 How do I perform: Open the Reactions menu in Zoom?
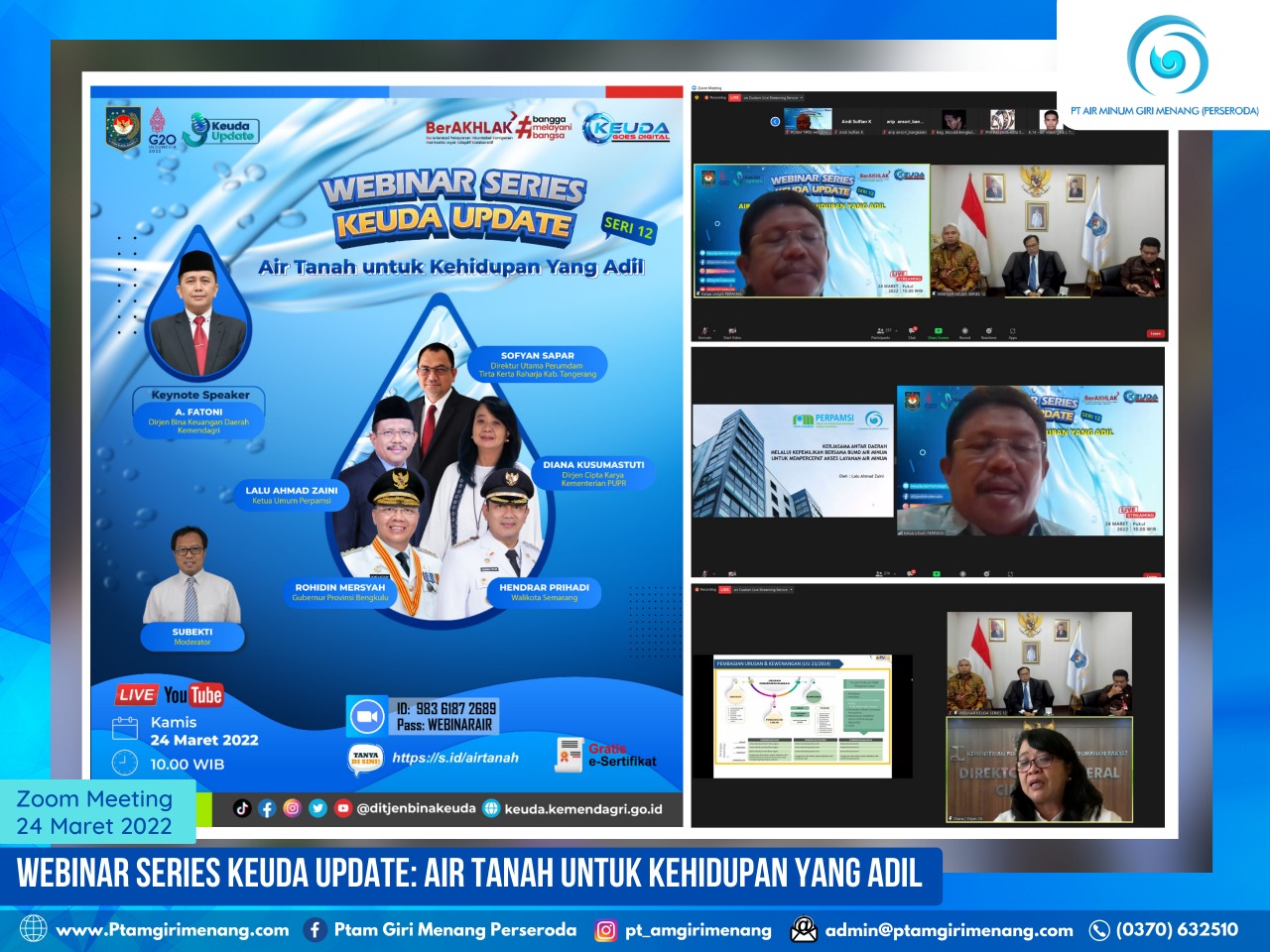991,330
